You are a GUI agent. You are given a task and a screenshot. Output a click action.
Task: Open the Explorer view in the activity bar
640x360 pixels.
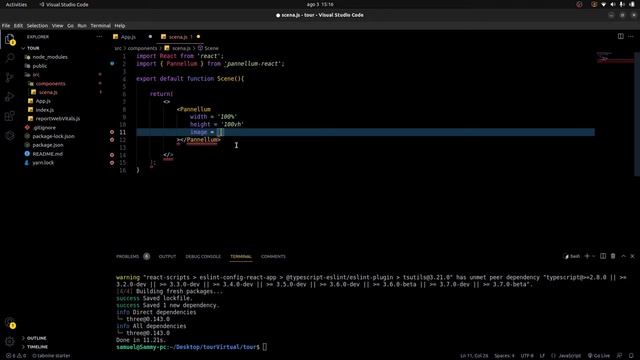[x=10, y=40]
